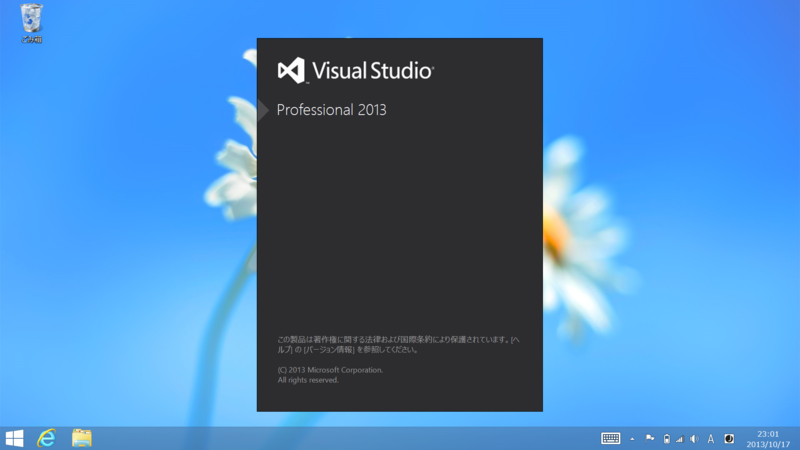This screenshot has height=450, width=800.
Task: Switch the IME input mode 'A' indicator
Action: [x=711, y=439]
